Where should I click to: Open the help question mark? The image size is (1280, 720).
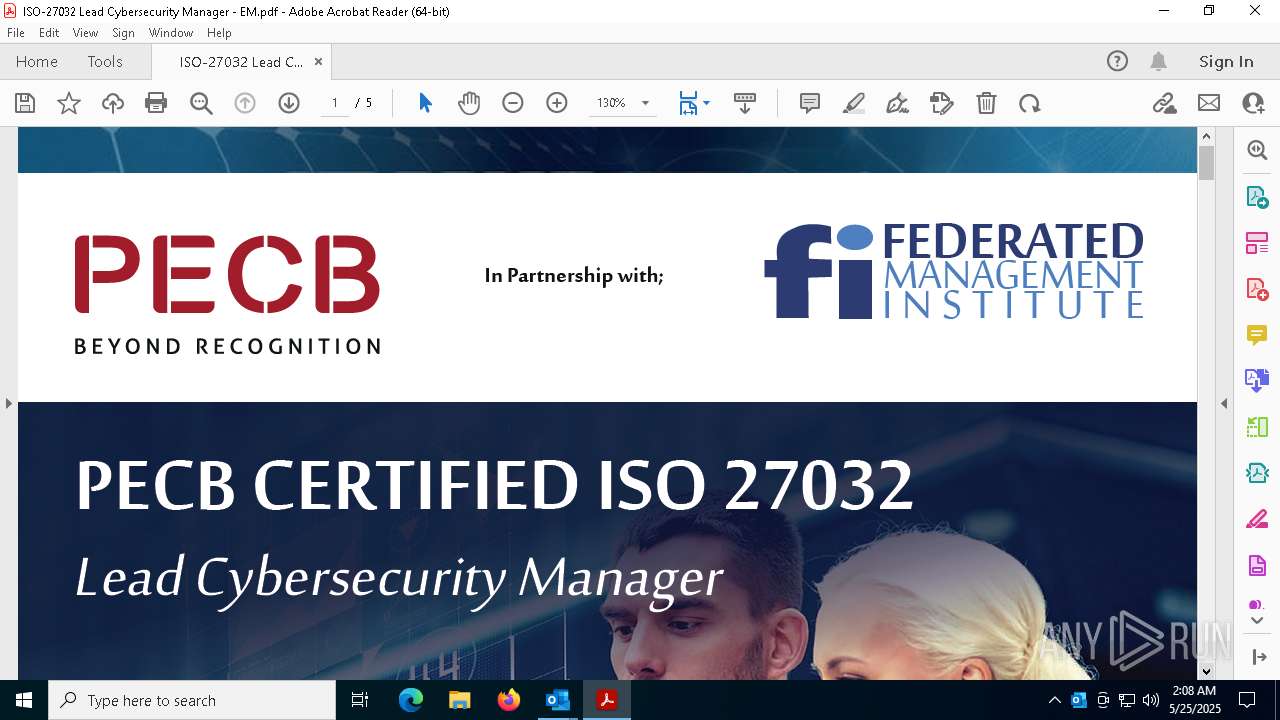coord(1117,61)
